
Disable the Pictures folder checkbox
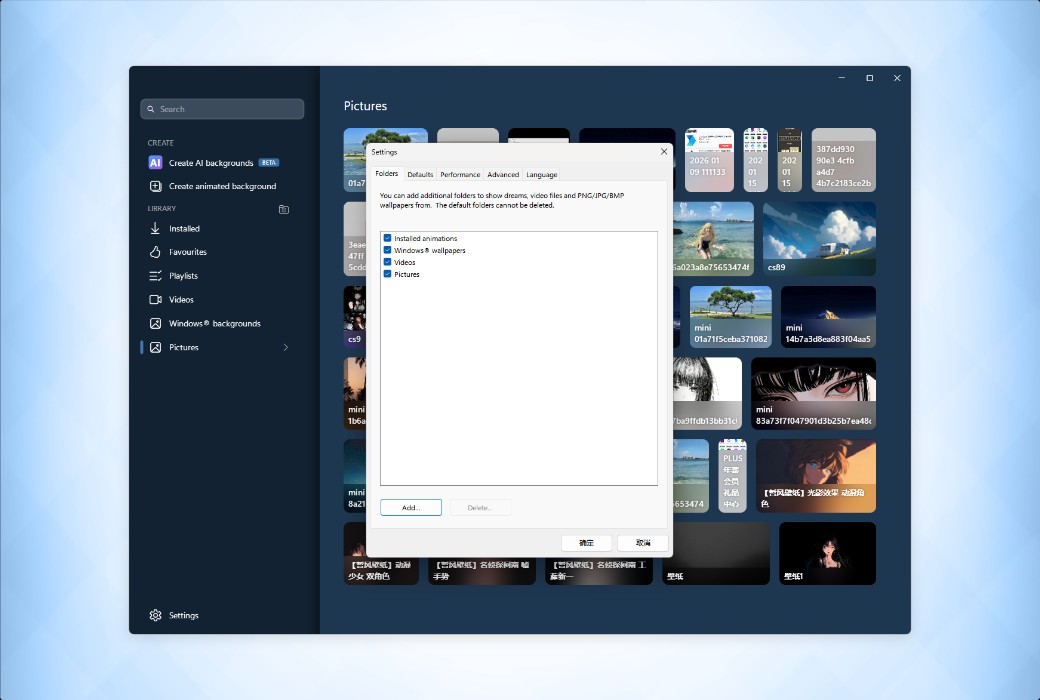387,274
